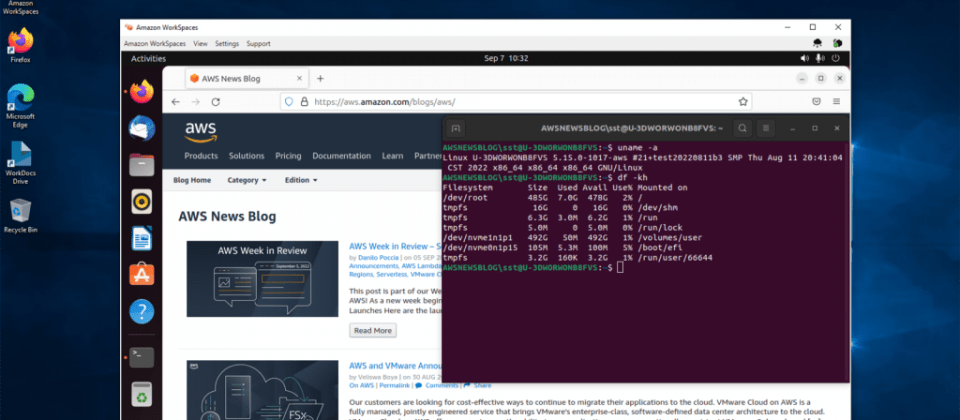The width and height of the screenshot is (960, 420).
Task: Open the Serverless category link
Action: [x=391, y=275]
